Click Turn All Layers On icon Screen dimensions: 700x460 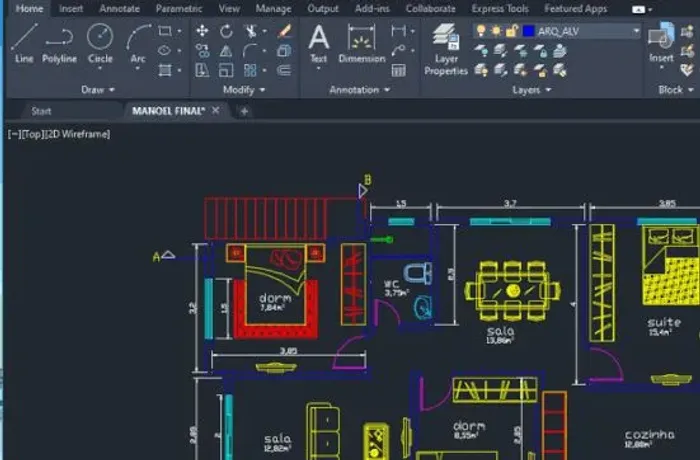pos(481,70)
